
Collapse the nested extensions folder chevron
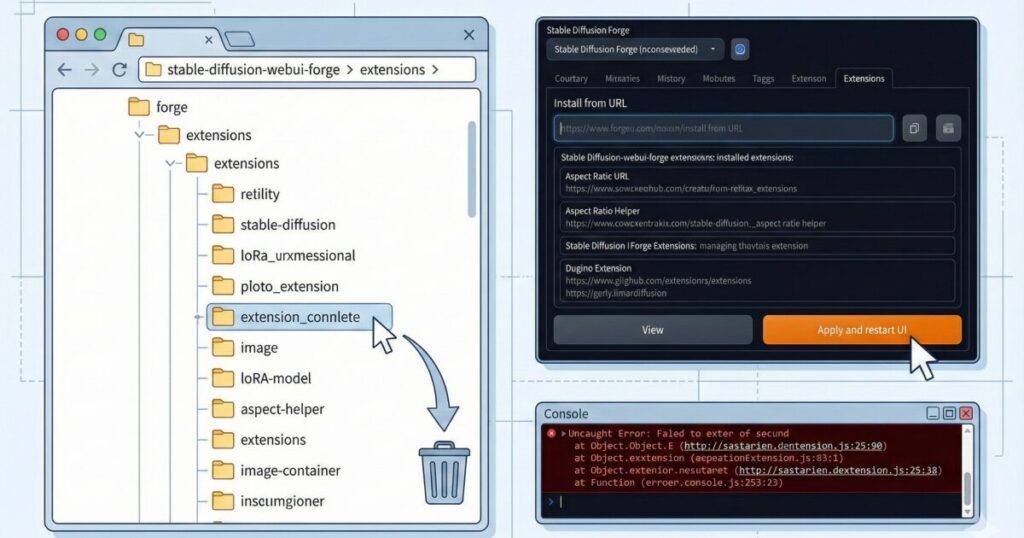(x=171, y=163)
